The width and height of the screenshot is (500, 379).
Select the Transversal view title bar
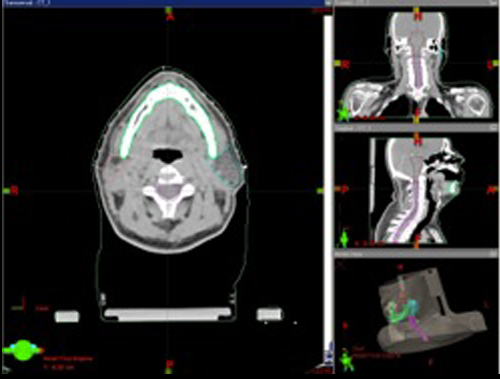click(x=163, y=3)
